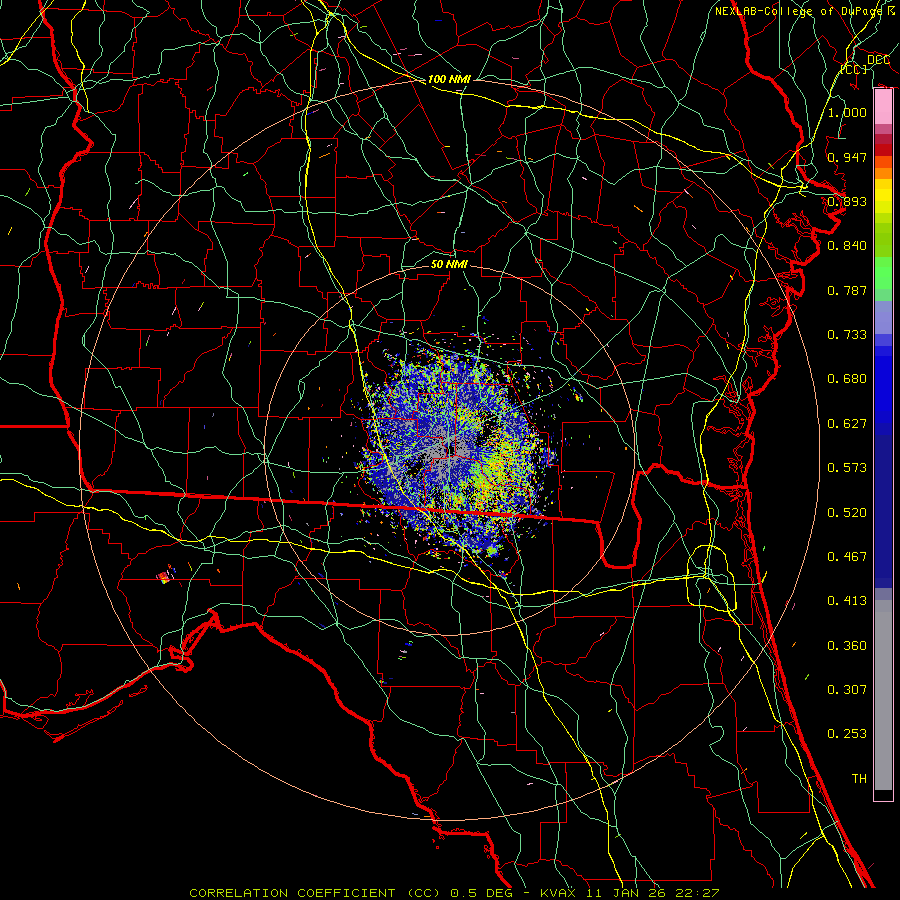Click the 0.680 scale label
Viewport: 900px width, 900px height.
click(x=847, y=379)
